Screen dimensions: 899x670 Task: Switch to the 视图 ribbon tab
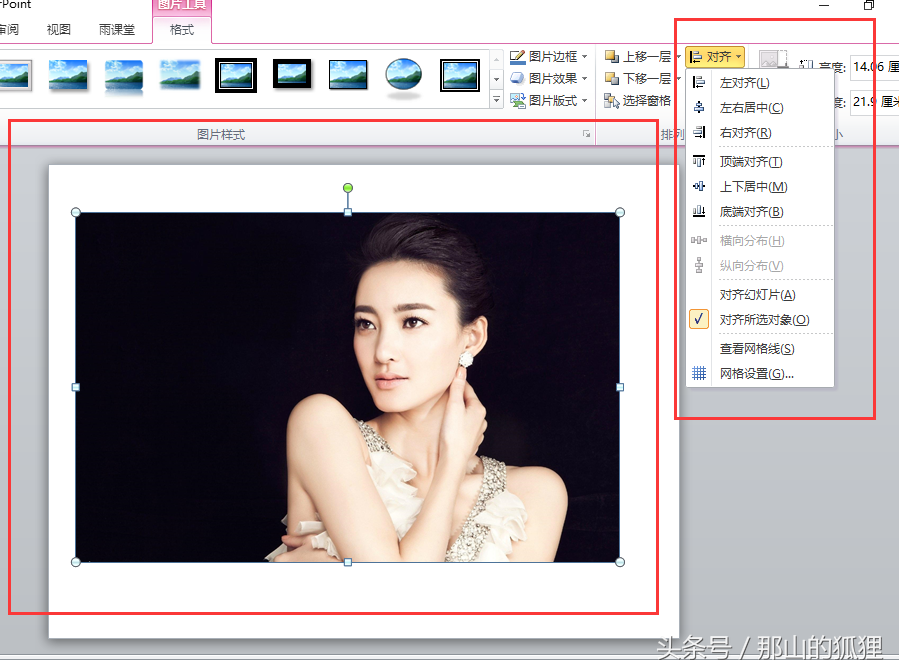click(58, 29)
